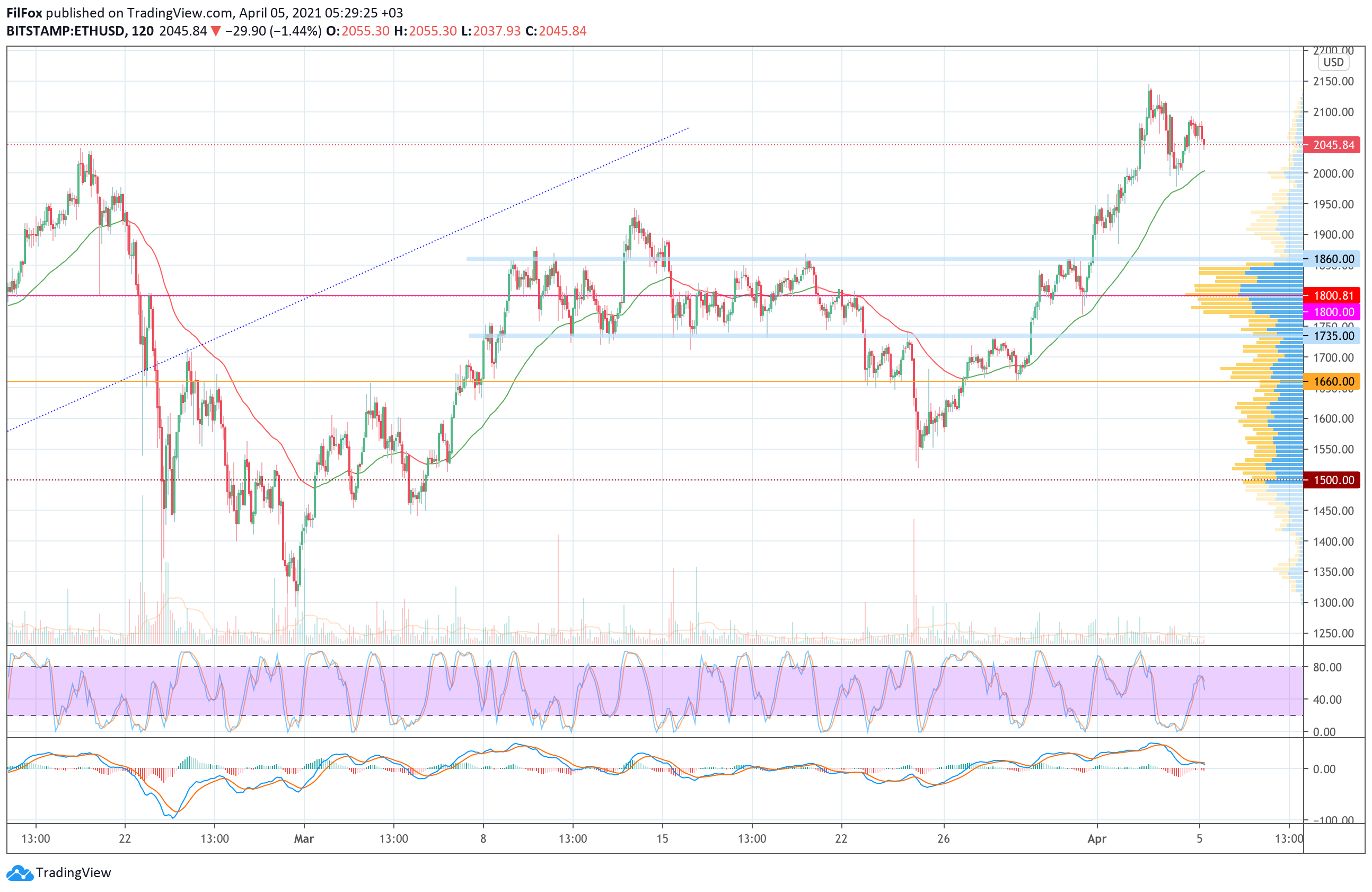The width and height of the screenshot is (1372, 892).
Task: Open the FilFox author name link
Action: tap(24, 13)
